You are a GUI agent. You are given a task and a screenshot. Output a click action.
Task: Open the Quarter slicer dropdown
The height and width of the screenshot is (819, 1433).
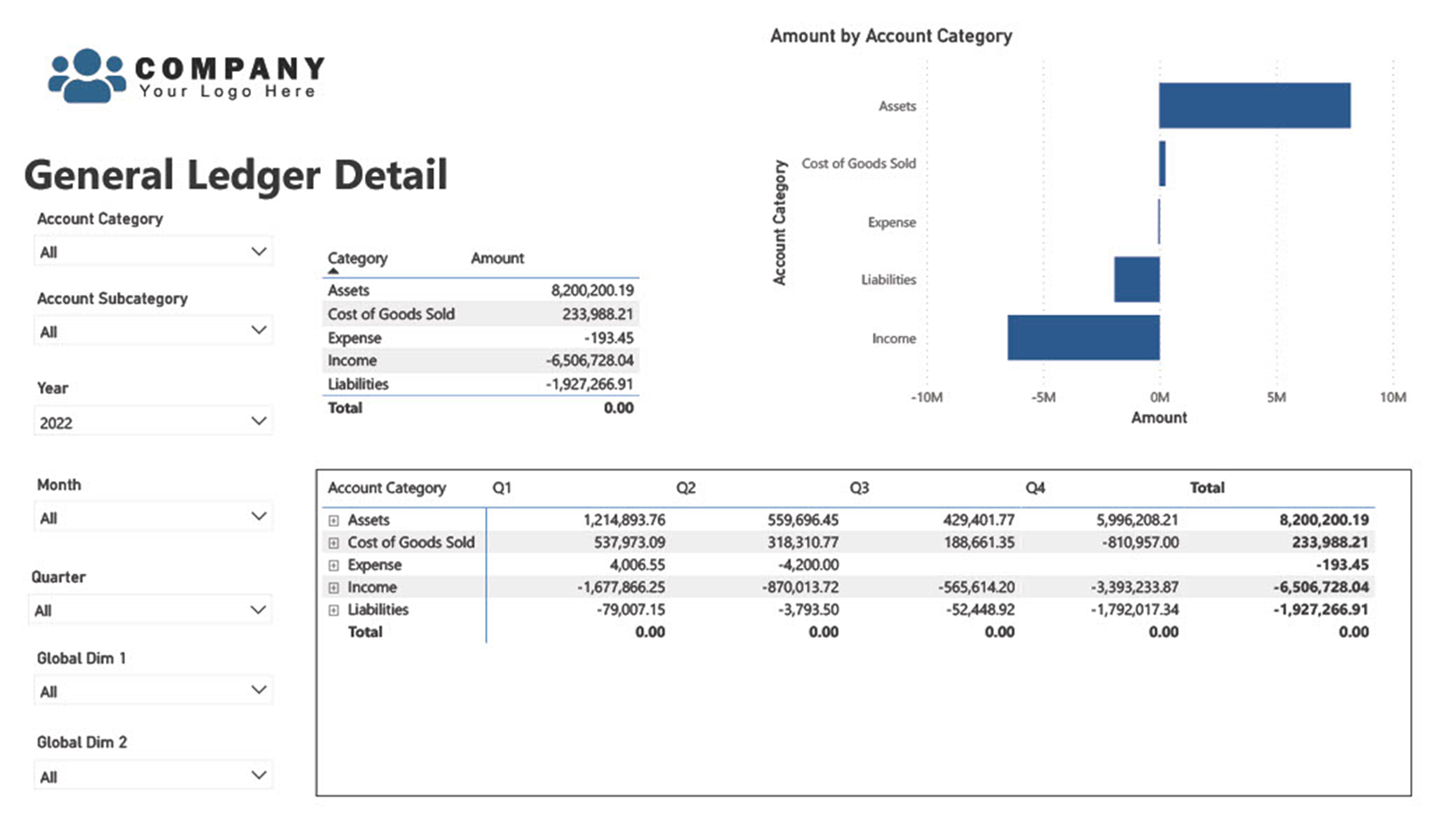(258, 609)
